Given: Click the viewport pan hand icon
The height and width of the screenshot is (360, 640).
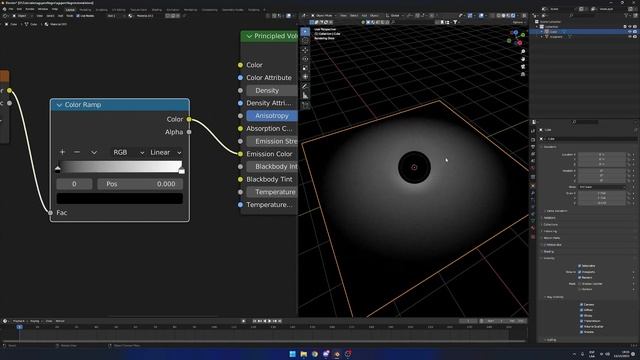Looking at the screenshot, I should 523,59.
